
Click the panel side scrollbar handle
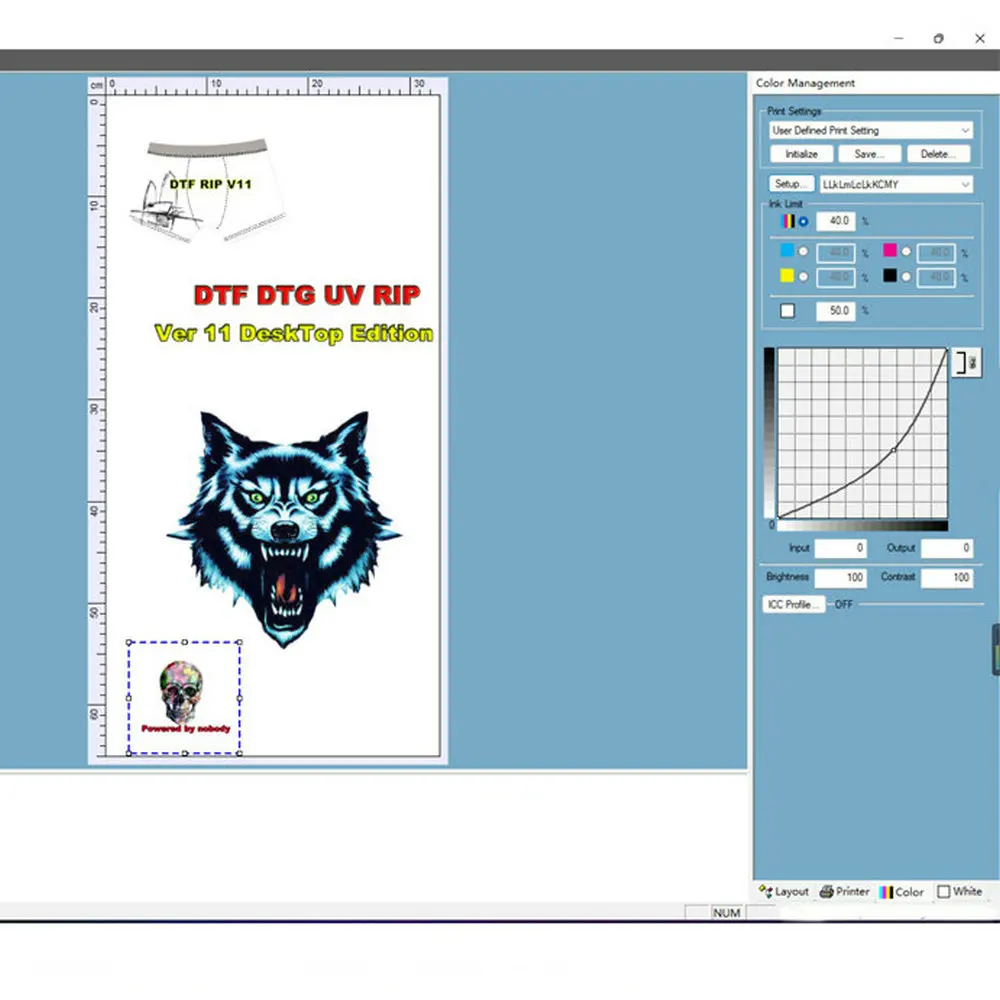(x=996, y=649)
